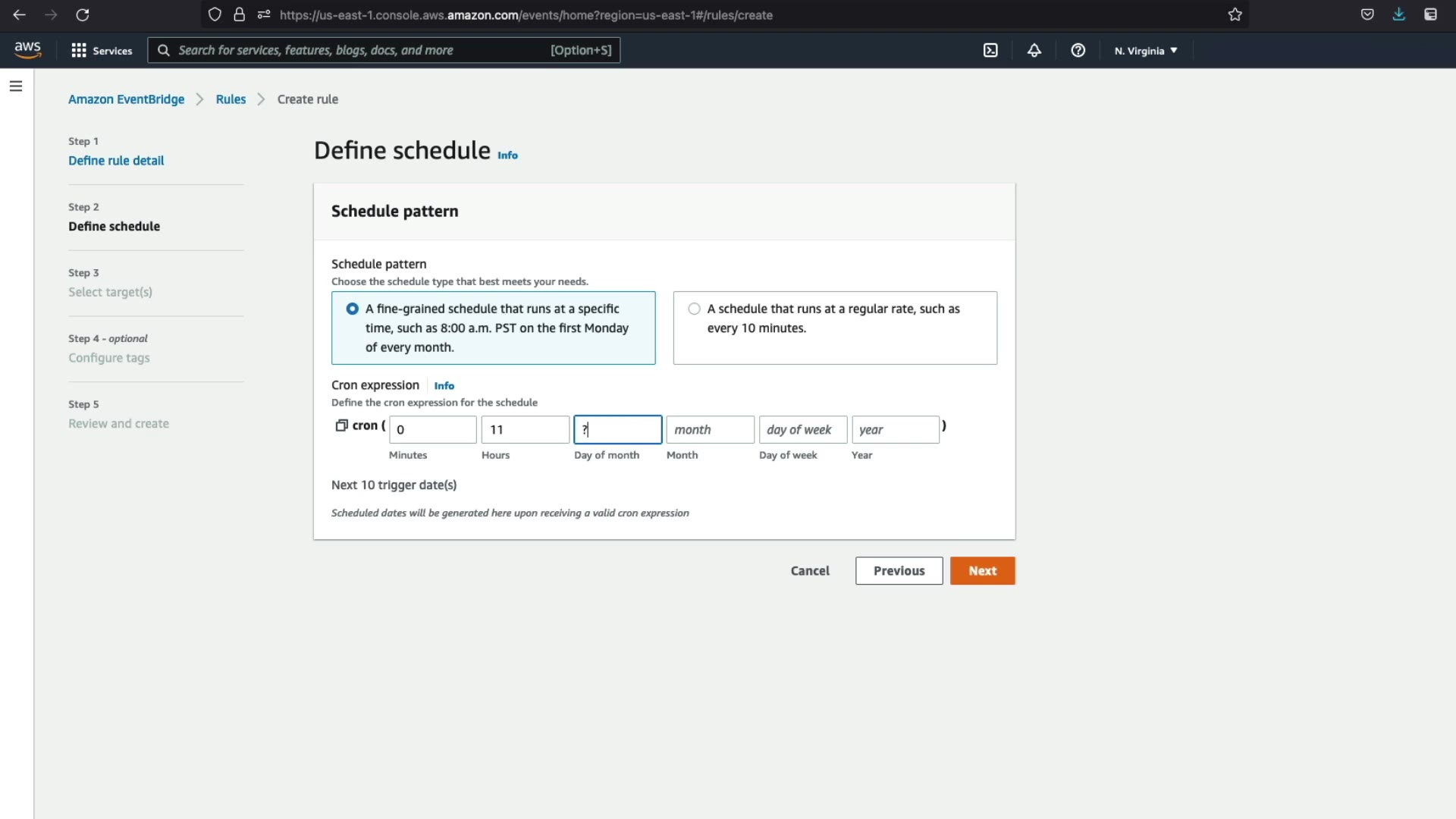Click the AWS logo home icon
This screenshot has height=819, width=1456.
click(x=28, y=50)
